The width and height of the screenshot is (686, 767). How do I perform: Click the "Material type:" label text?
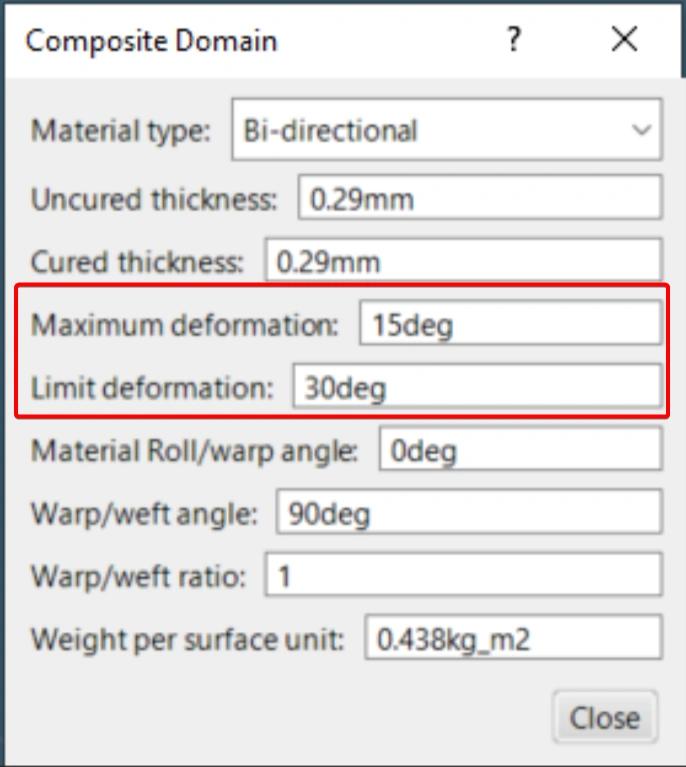(121, 130)
